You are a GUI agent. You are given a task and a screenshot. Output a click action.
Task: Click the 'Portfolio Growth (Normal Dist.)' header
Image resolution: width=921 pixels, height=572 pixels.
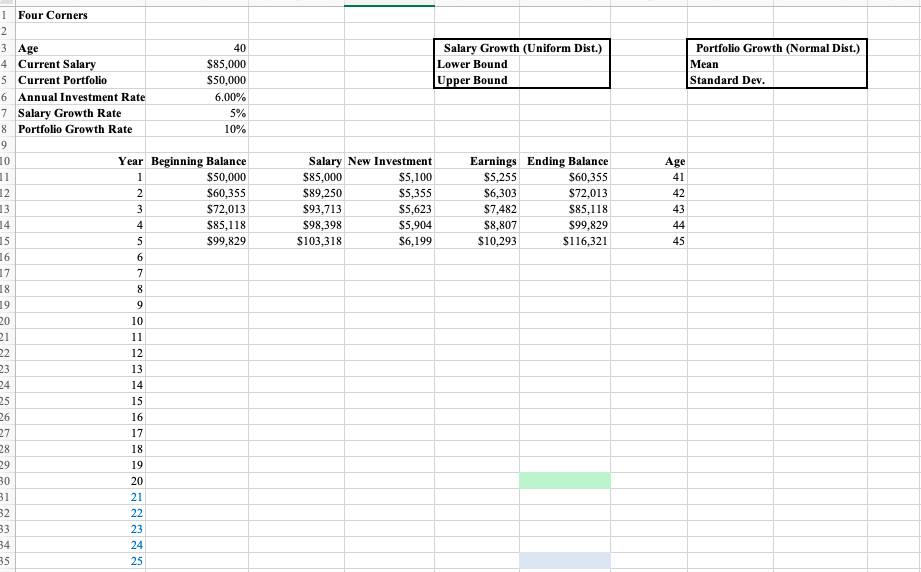click(777, 48)
